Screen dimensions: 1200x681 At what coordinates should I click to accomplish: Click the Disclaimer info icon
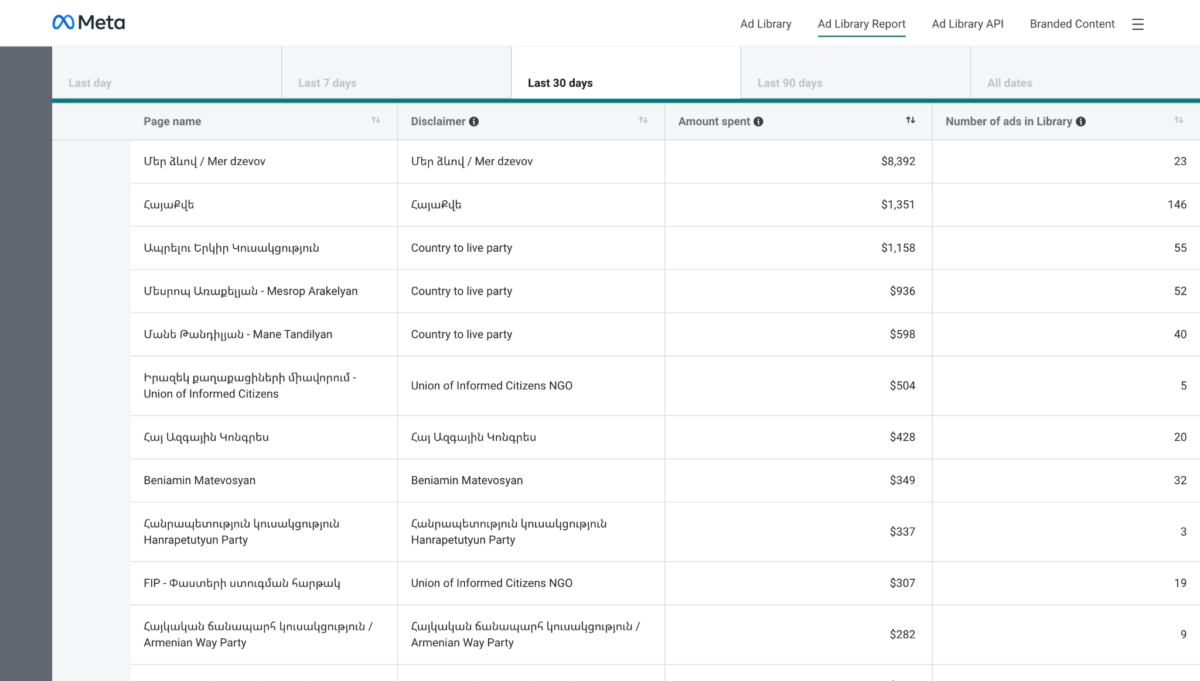[x=474, y=122]
